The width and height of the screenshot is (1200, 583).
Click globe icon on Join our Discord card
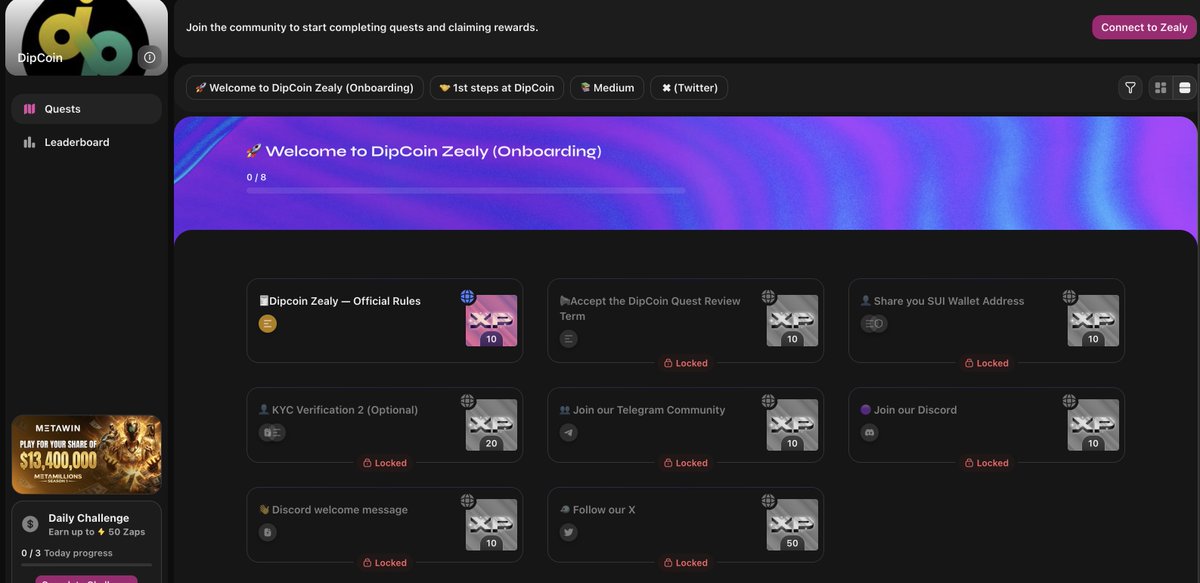[1069, 401]
